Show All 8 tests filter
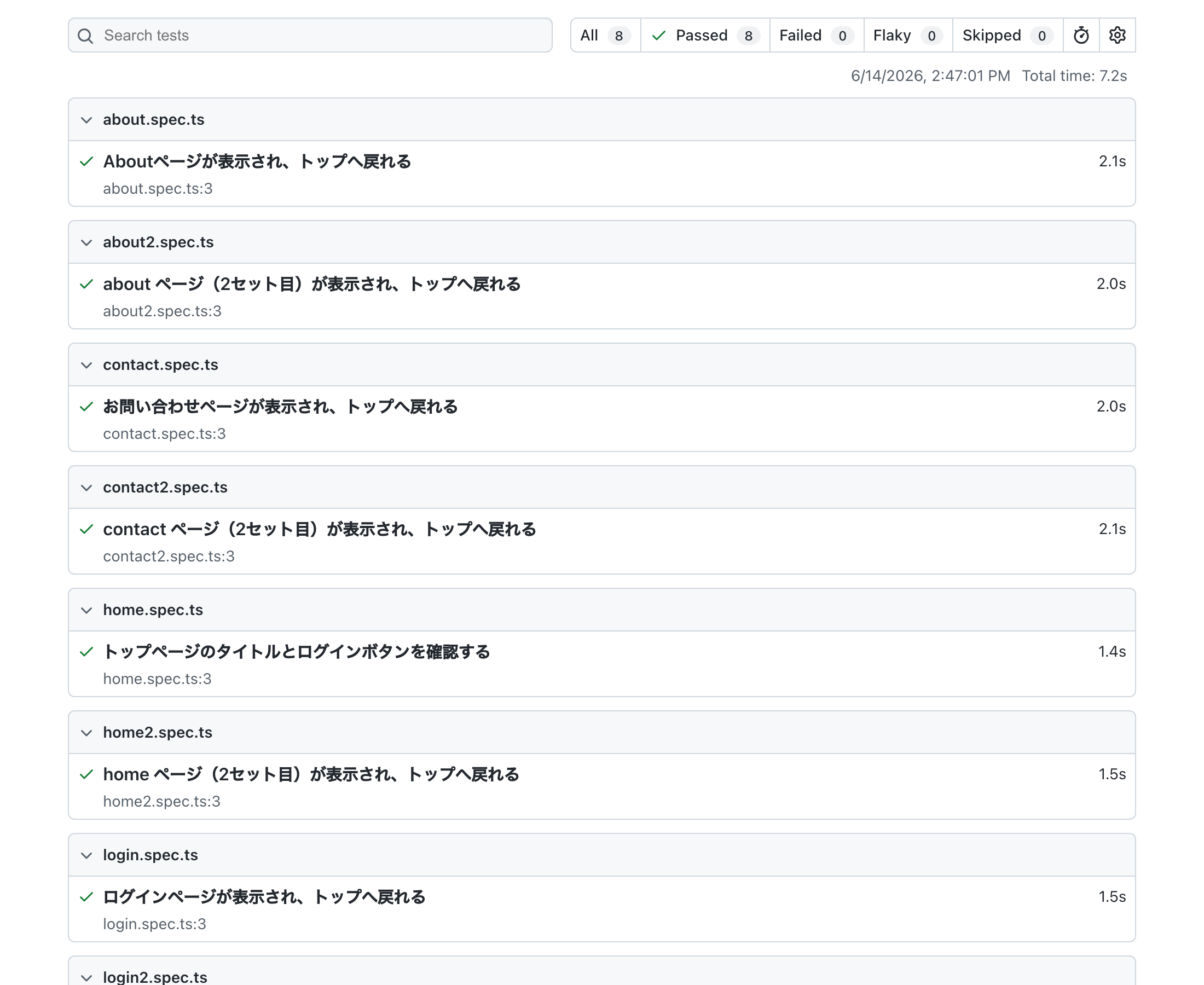1204x985 pixels. (605, 35)
